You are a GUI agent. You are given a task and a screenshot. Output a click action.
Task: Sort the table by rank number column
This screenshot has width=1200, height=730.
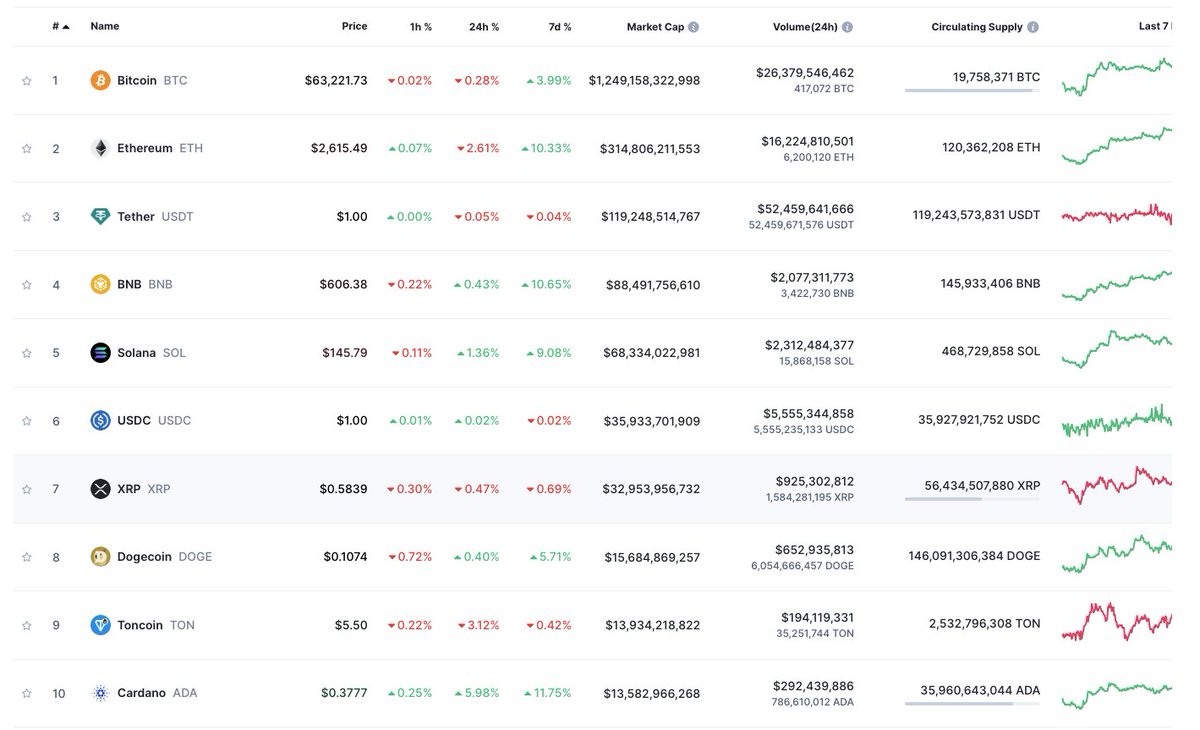coord(60,27)
